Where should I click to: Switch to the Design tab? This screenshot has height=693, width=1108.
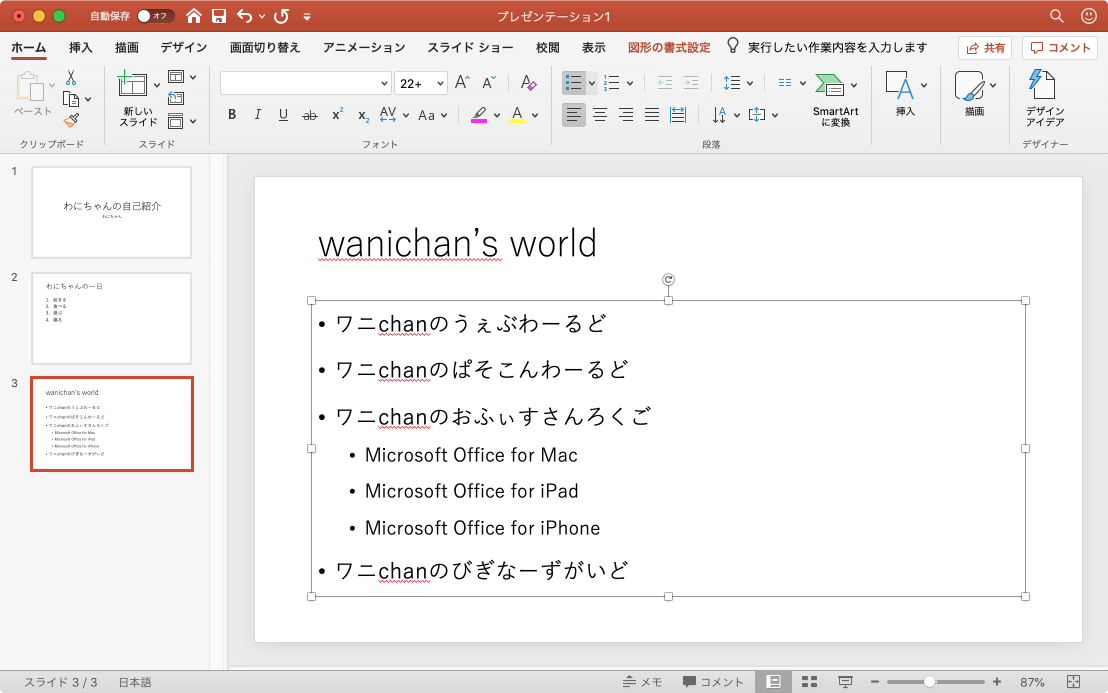coord(183,47)
